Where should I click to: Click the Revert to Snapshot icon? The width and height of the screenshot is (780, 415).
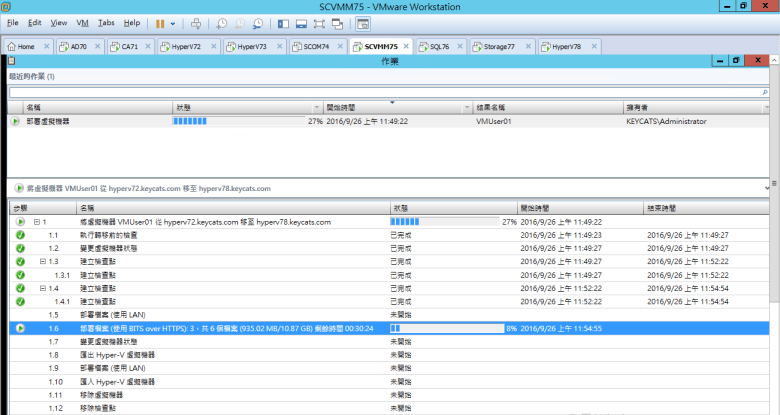[x=240, y=22]
